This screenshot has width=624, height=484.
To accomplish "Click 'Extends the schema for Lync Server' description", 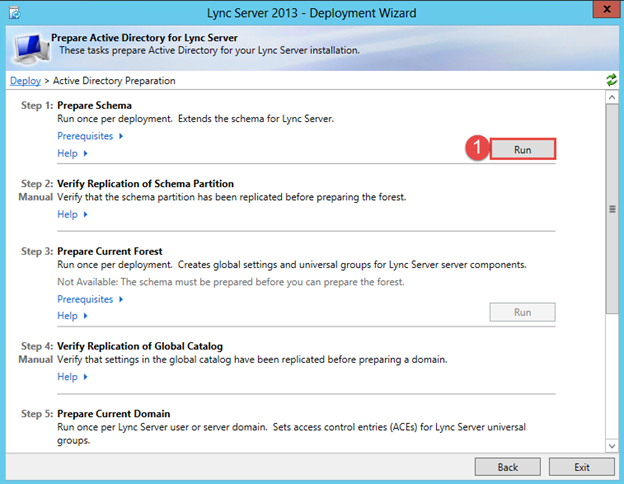I will click(x=256, y=119).
